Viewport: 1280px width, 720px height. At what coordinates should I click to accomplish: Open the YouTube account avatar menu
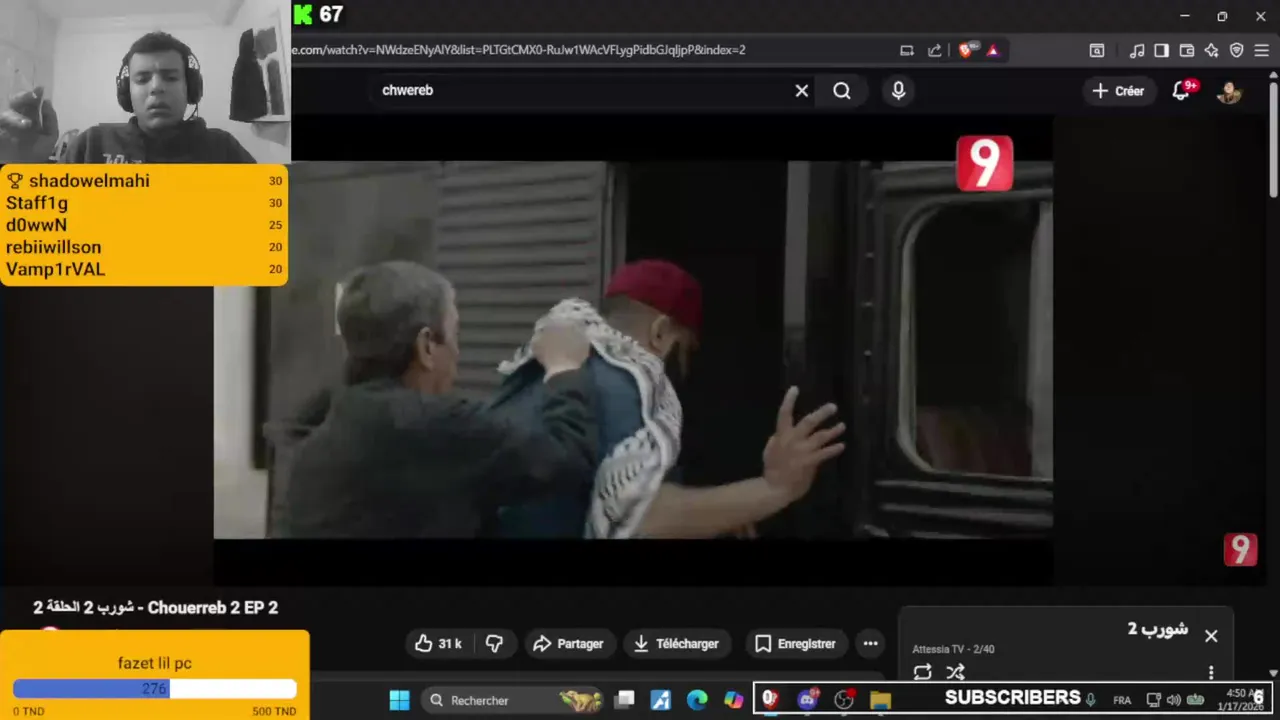(x=1228, y=91)
